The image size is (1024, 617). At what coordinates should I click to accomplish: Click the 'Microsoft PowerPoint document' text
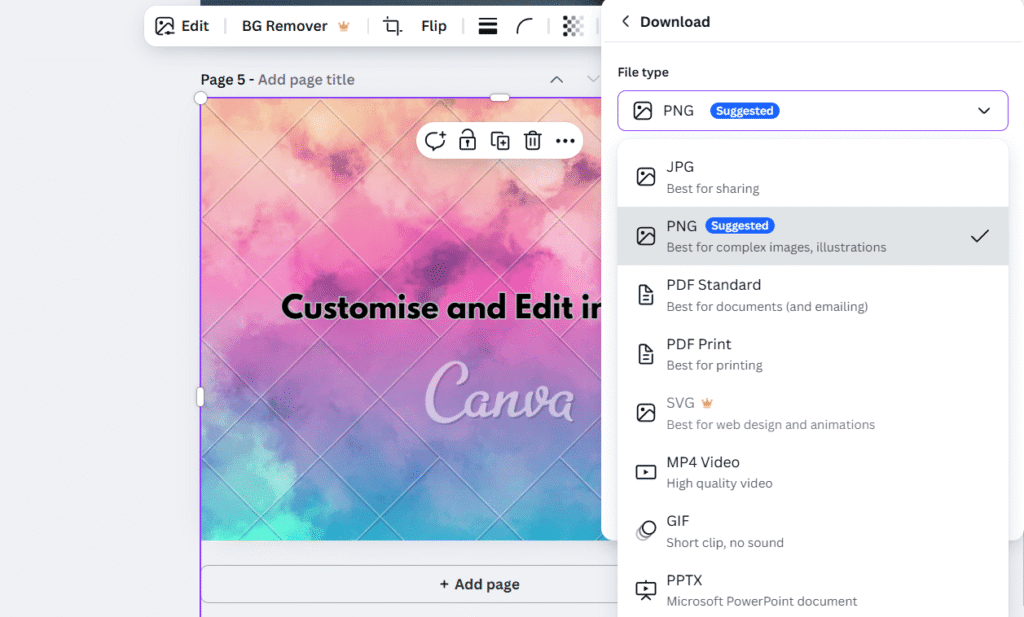761,601
